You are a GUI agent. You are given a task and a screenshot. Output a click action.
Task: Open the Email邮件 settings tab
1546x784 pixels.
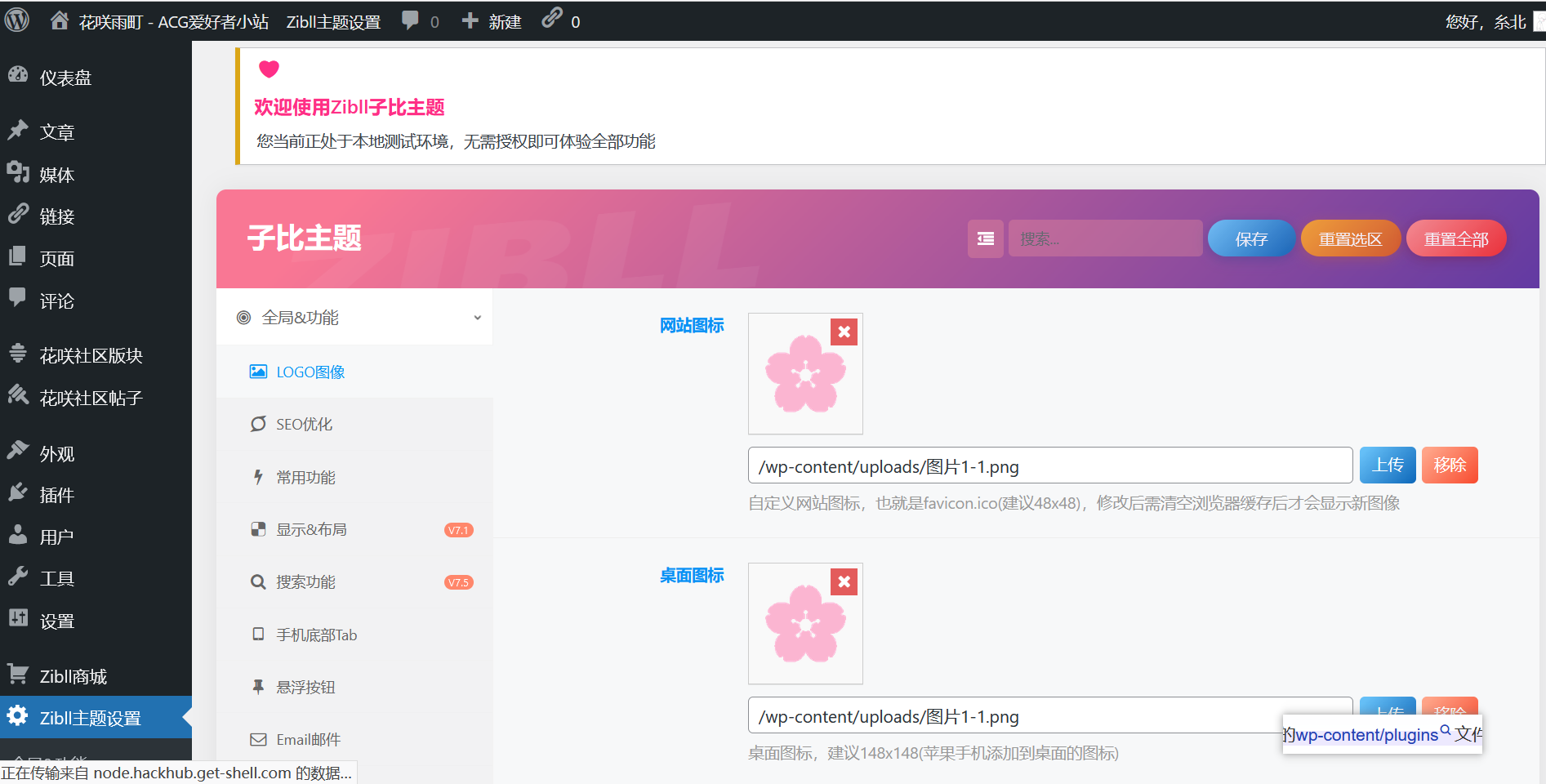click(354, 739)
